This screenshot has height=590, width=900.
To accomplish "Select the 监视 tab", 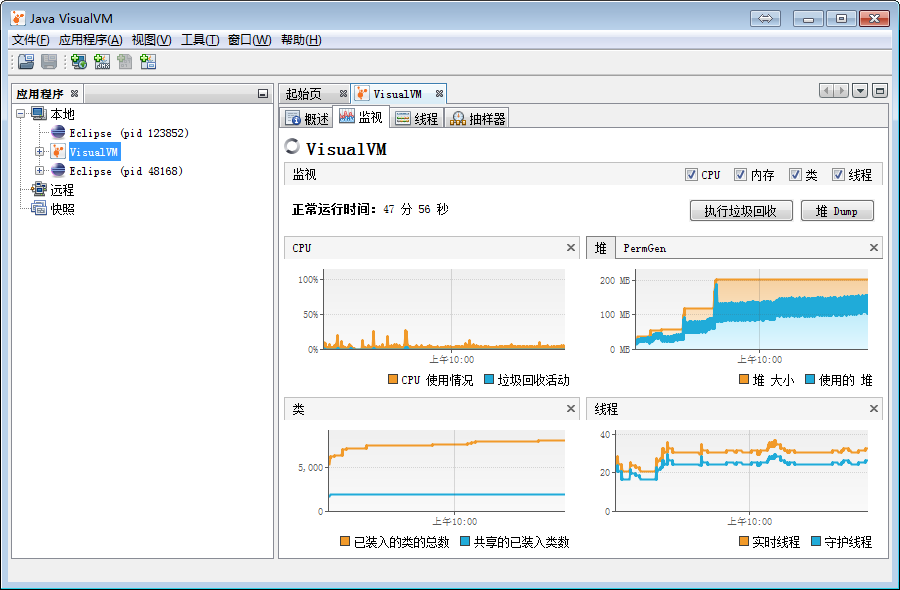I will [x=361, y=117].
